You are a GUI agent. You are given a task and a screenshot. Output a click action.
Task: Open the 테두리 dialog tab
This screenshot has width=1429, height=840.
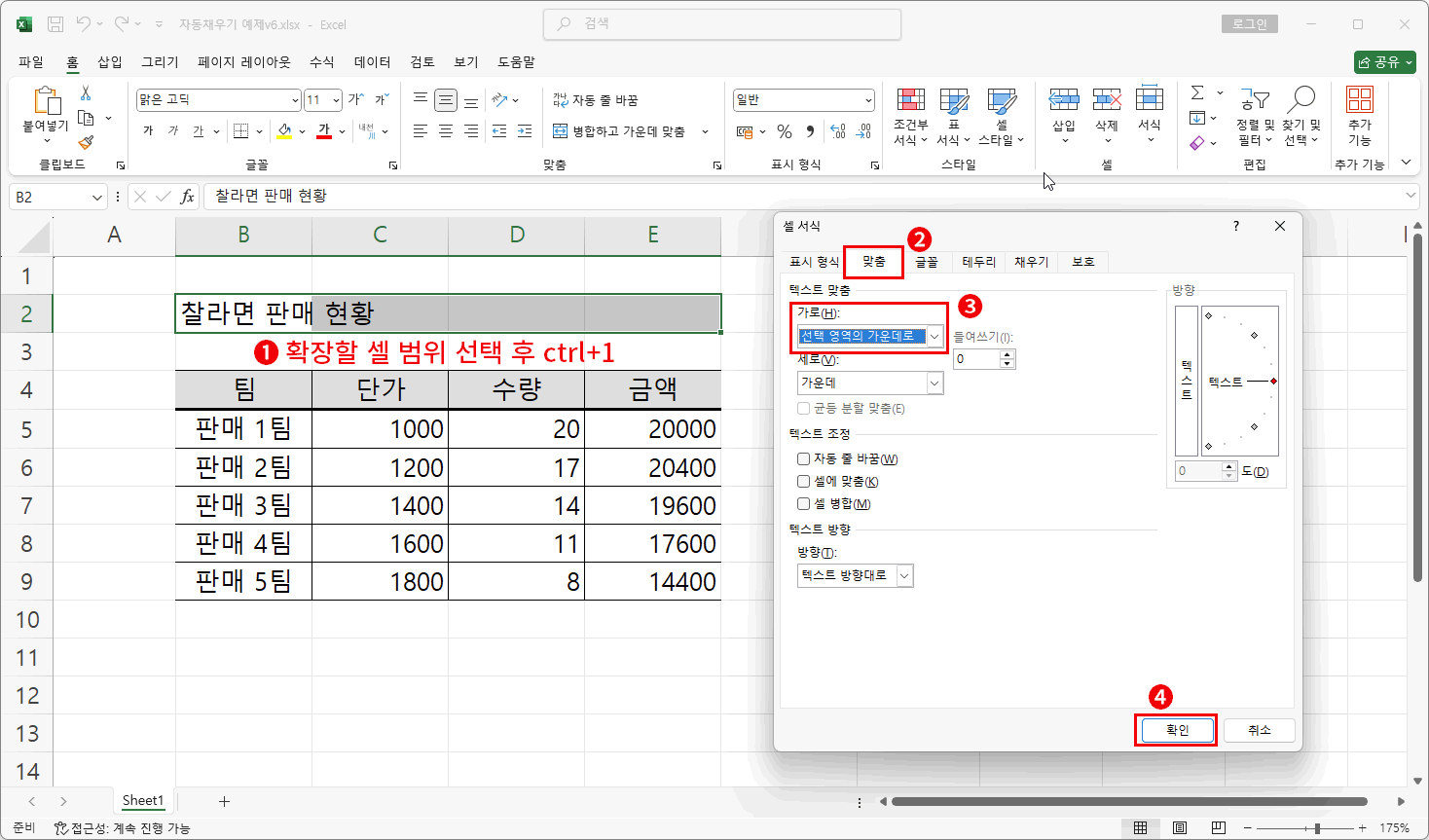point(979,262)
